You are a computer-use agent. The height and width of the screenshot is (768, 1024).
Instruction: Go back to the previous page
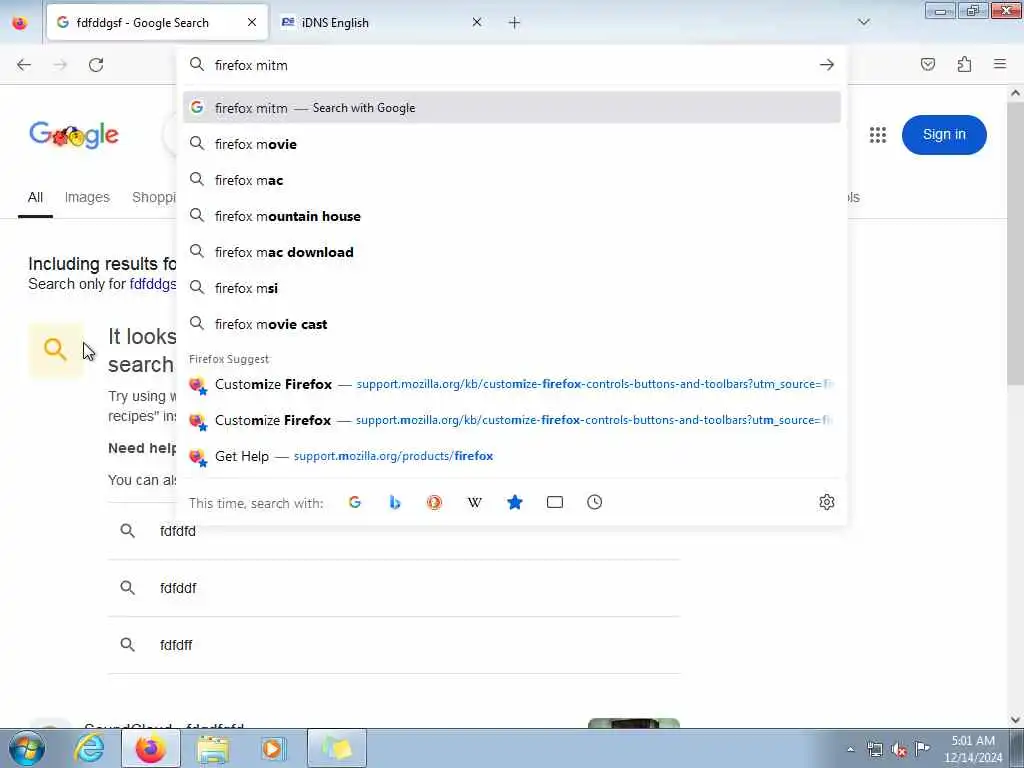(24, 65)
